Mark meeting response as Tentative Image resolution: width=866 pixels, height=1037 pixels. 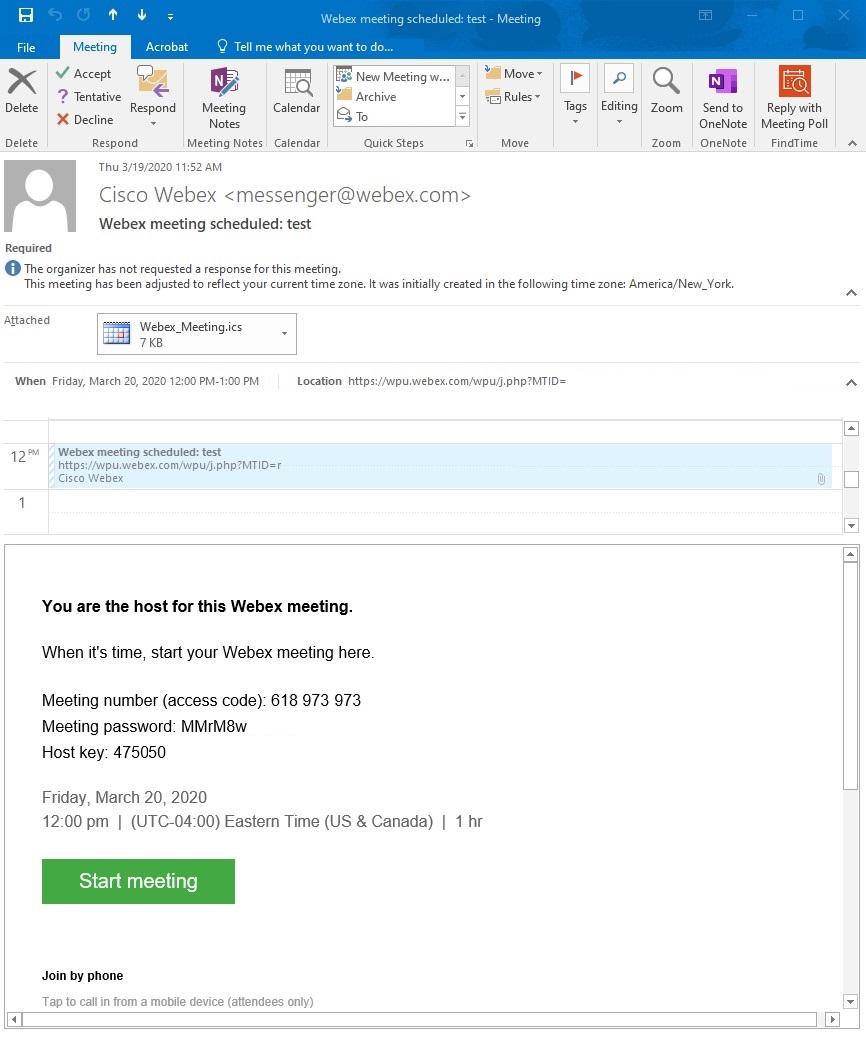pos(88,97)
